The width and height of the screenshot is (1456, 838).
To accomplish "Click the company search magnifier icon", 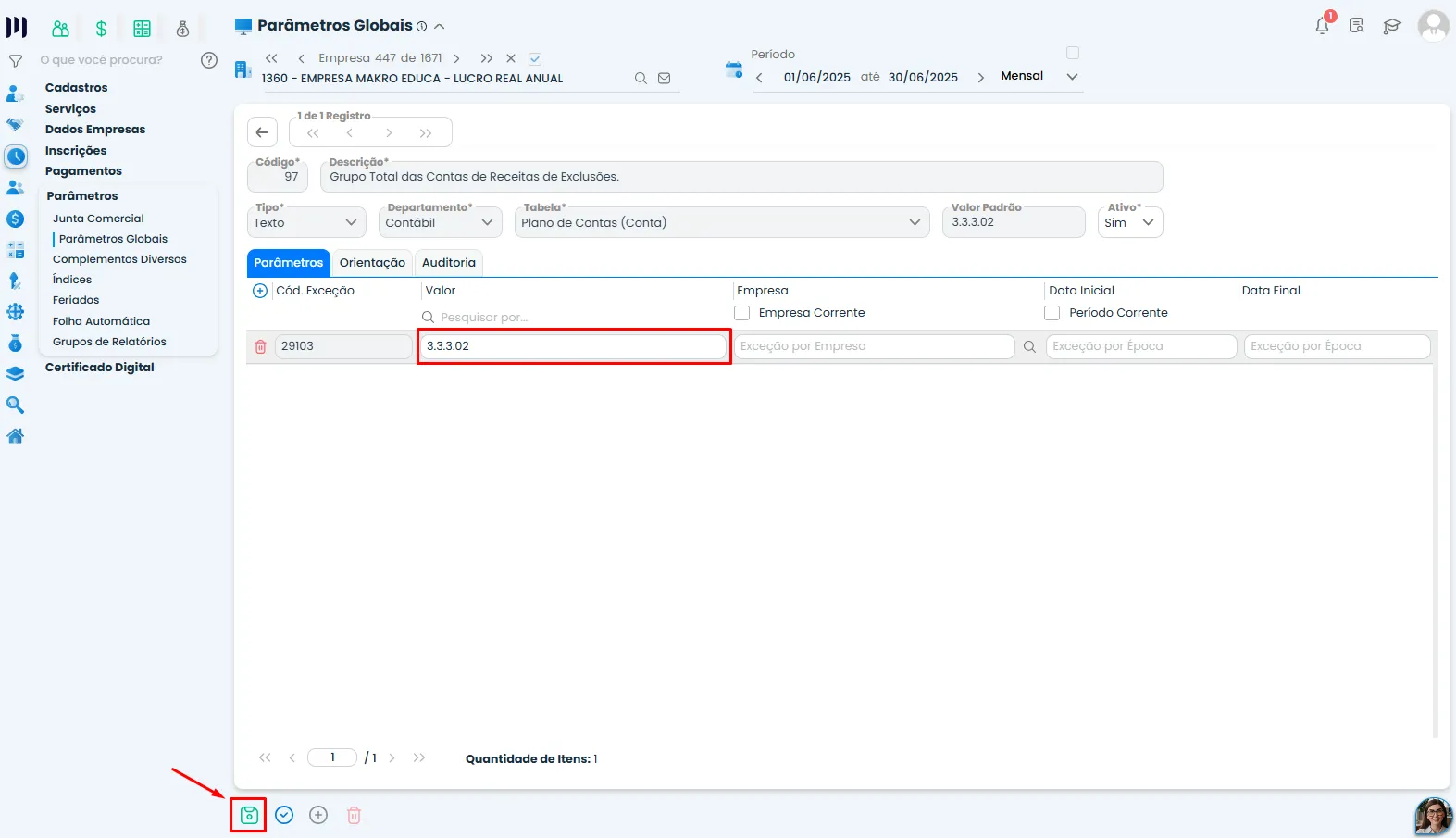I will click(x=641, y=79).
